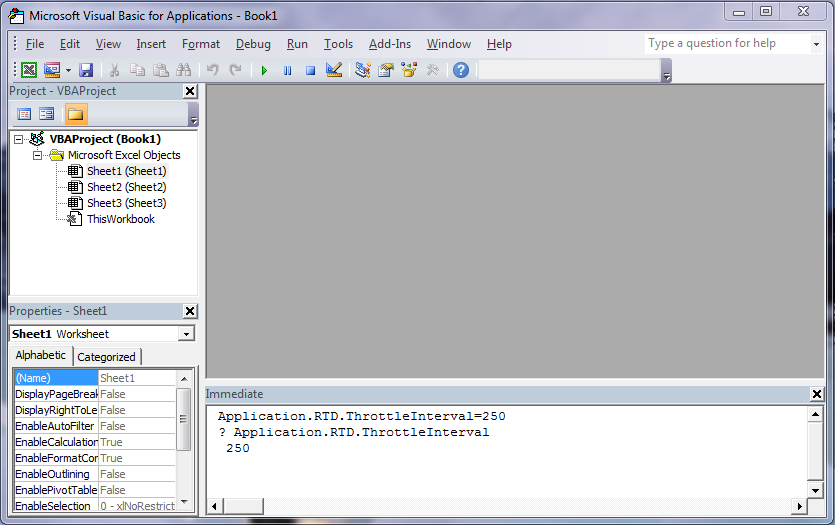Viewport: 835px width, 525px height.
Task: Click the Undo arrow icon
Action: 212,70
